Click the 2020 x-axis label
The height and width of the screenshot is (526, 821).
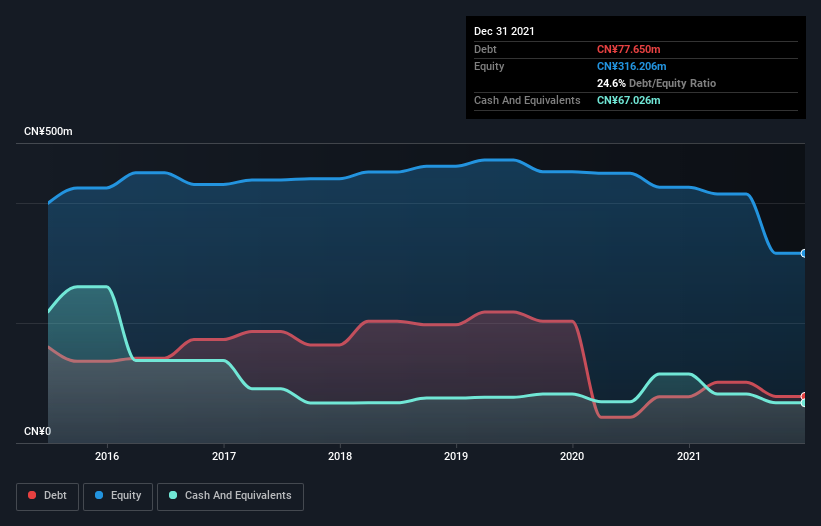(572, 456)
